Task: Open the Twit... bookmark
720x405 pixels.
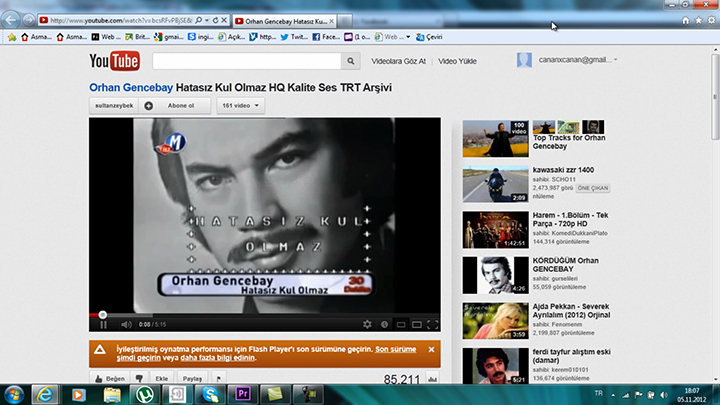Action: pyautogui.click(x=294, y=37)
